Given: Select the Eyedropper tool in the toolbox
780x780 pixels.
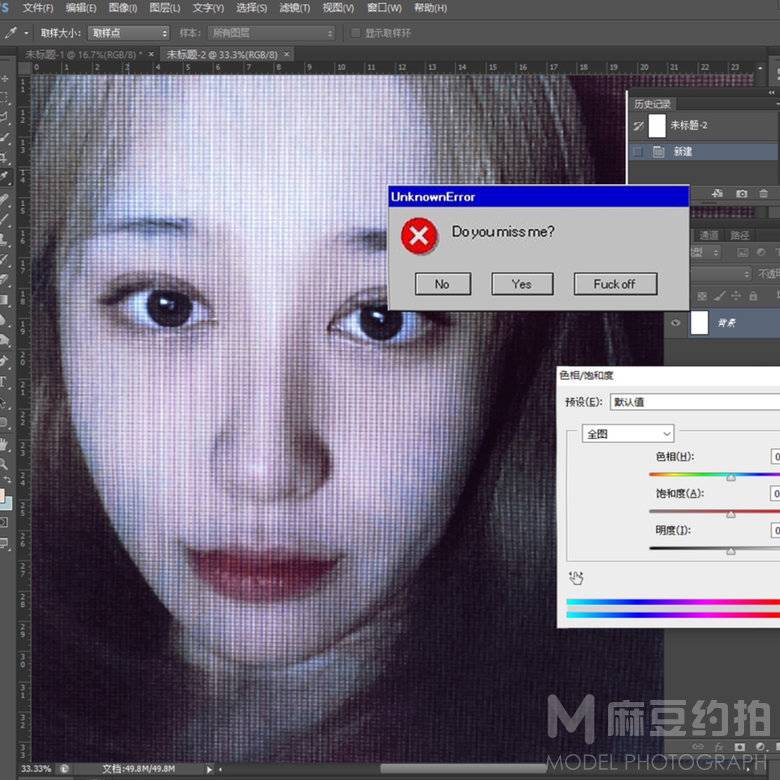Looking at the screenshot, I should (x=4, y=177).
